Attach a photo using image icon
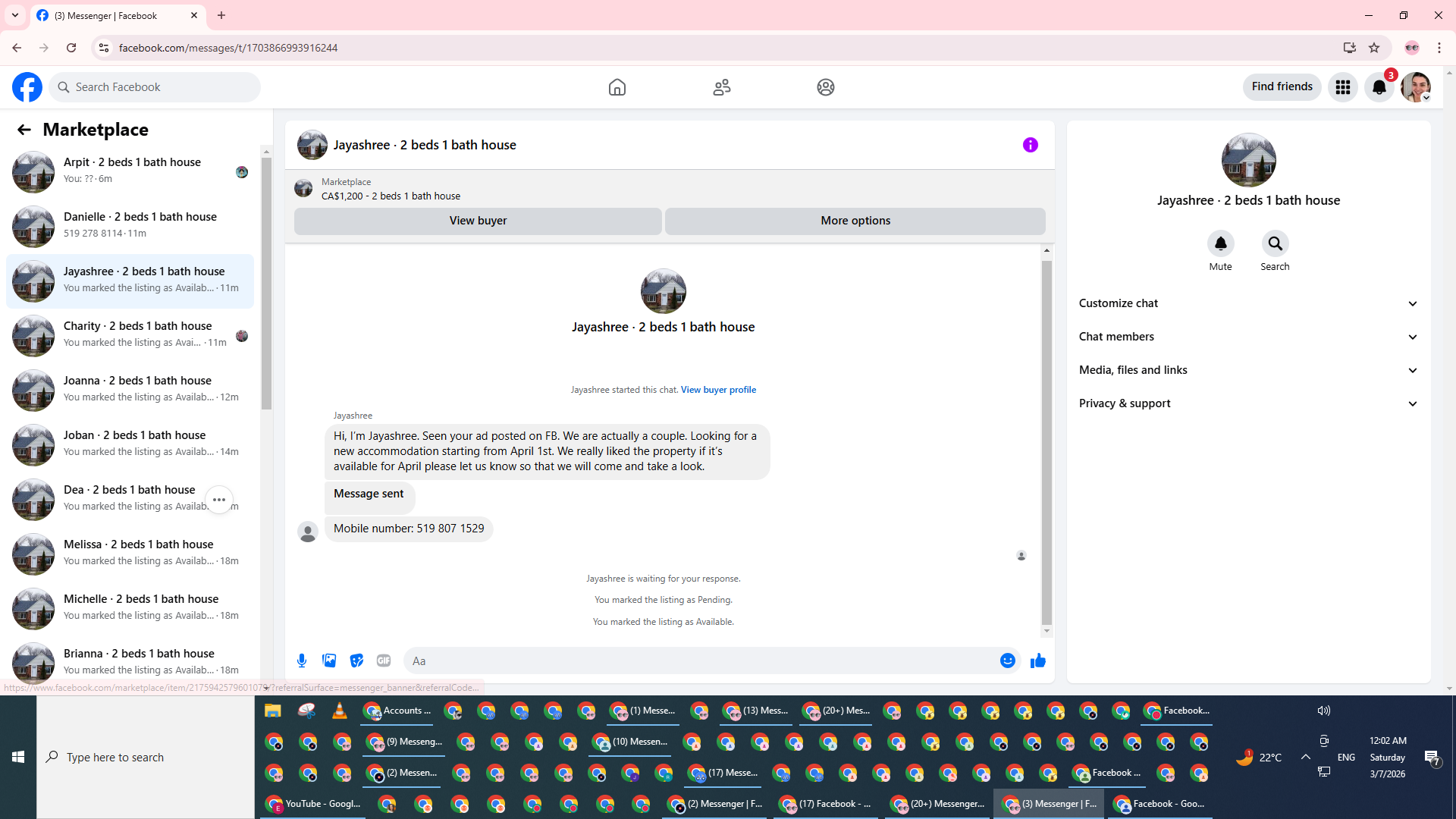Image resolution: width=1456 pixels, height=819 pixels. [x=329, y=661]
